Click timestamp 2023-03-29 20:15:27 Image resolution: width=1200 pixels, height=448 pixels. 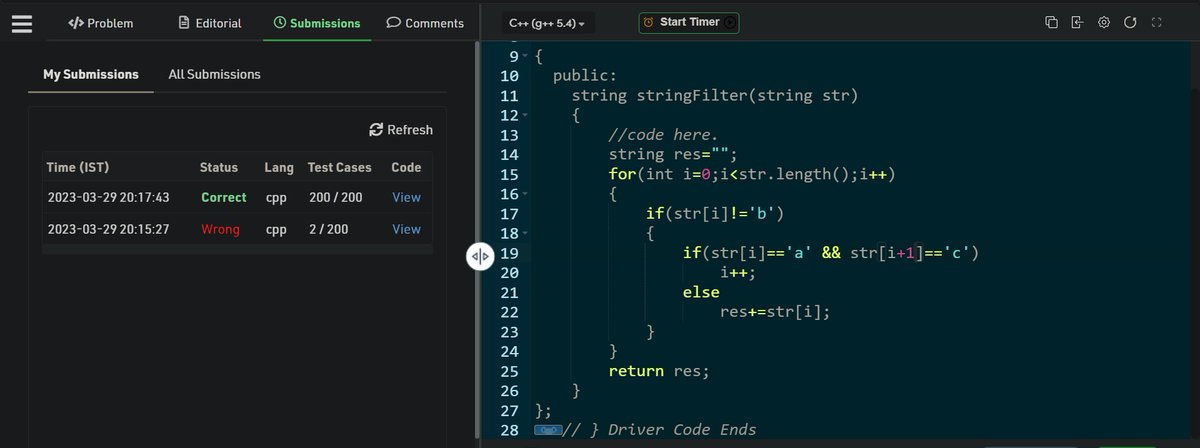[x=108, y=229]
